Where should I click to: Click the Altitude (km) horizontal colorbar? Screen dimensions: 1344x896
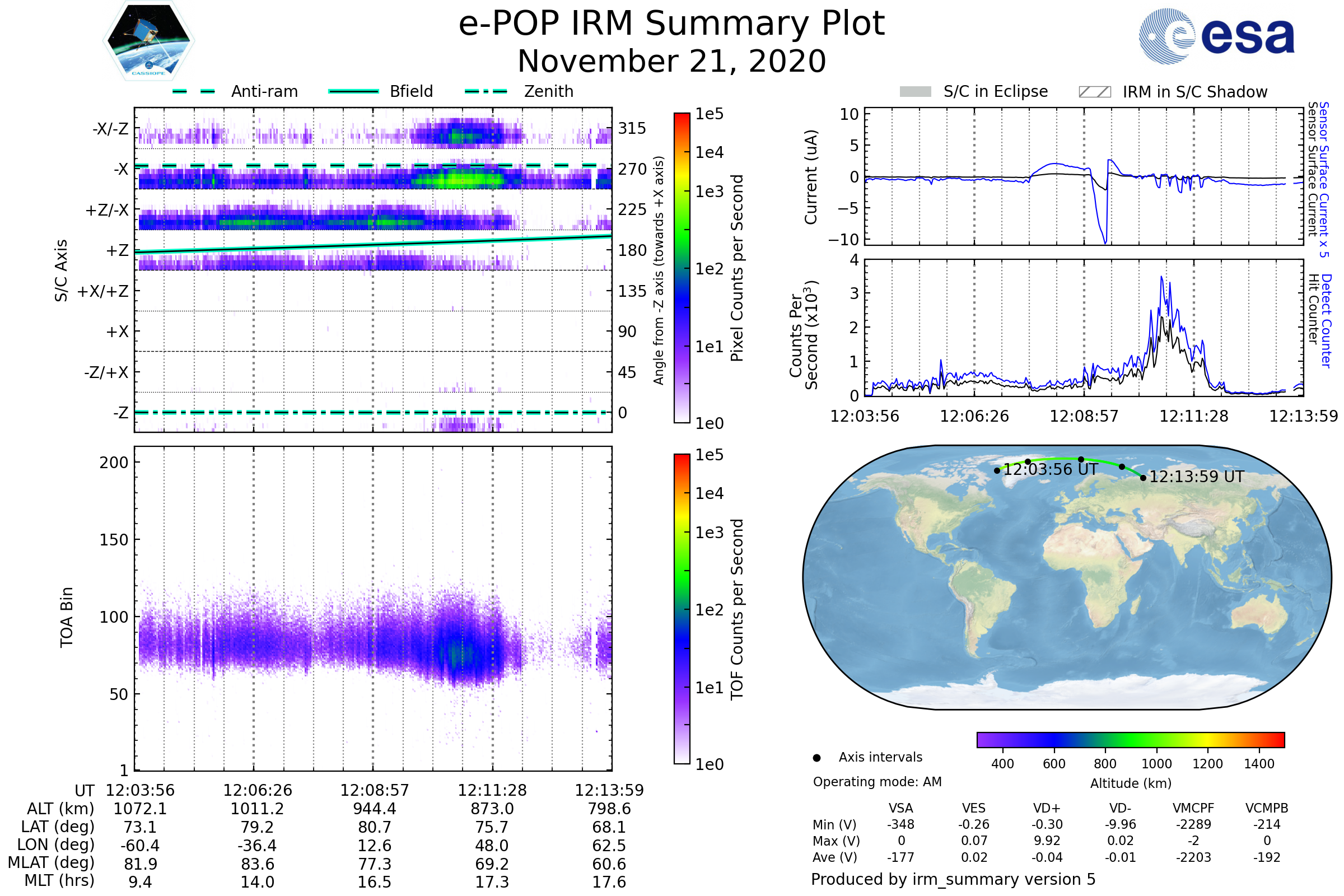pyautogui.click(x=1130, y=739)
